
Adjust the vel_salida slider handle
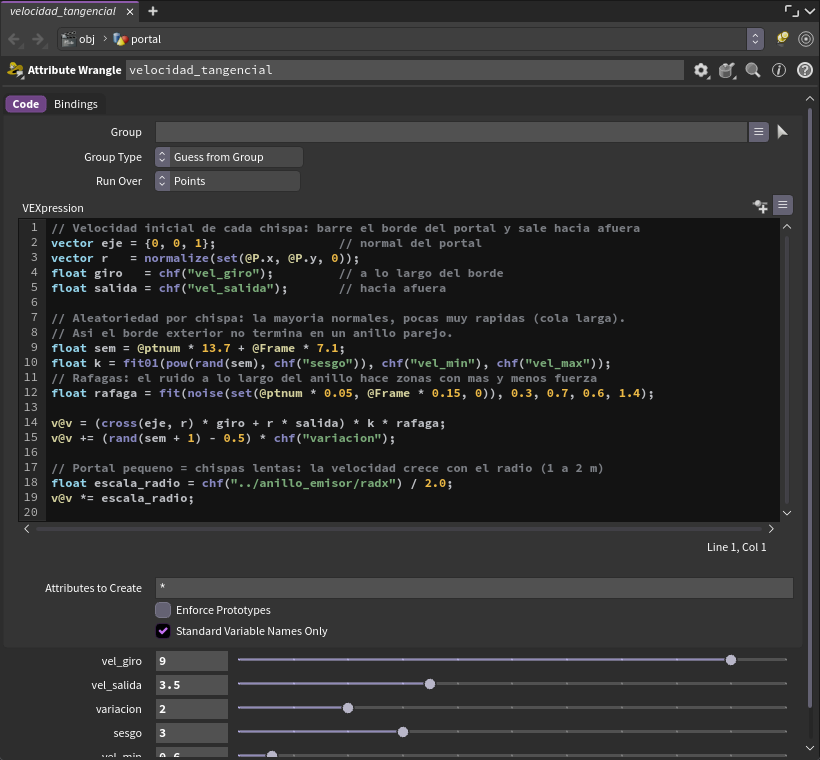[x=430, y=684]
